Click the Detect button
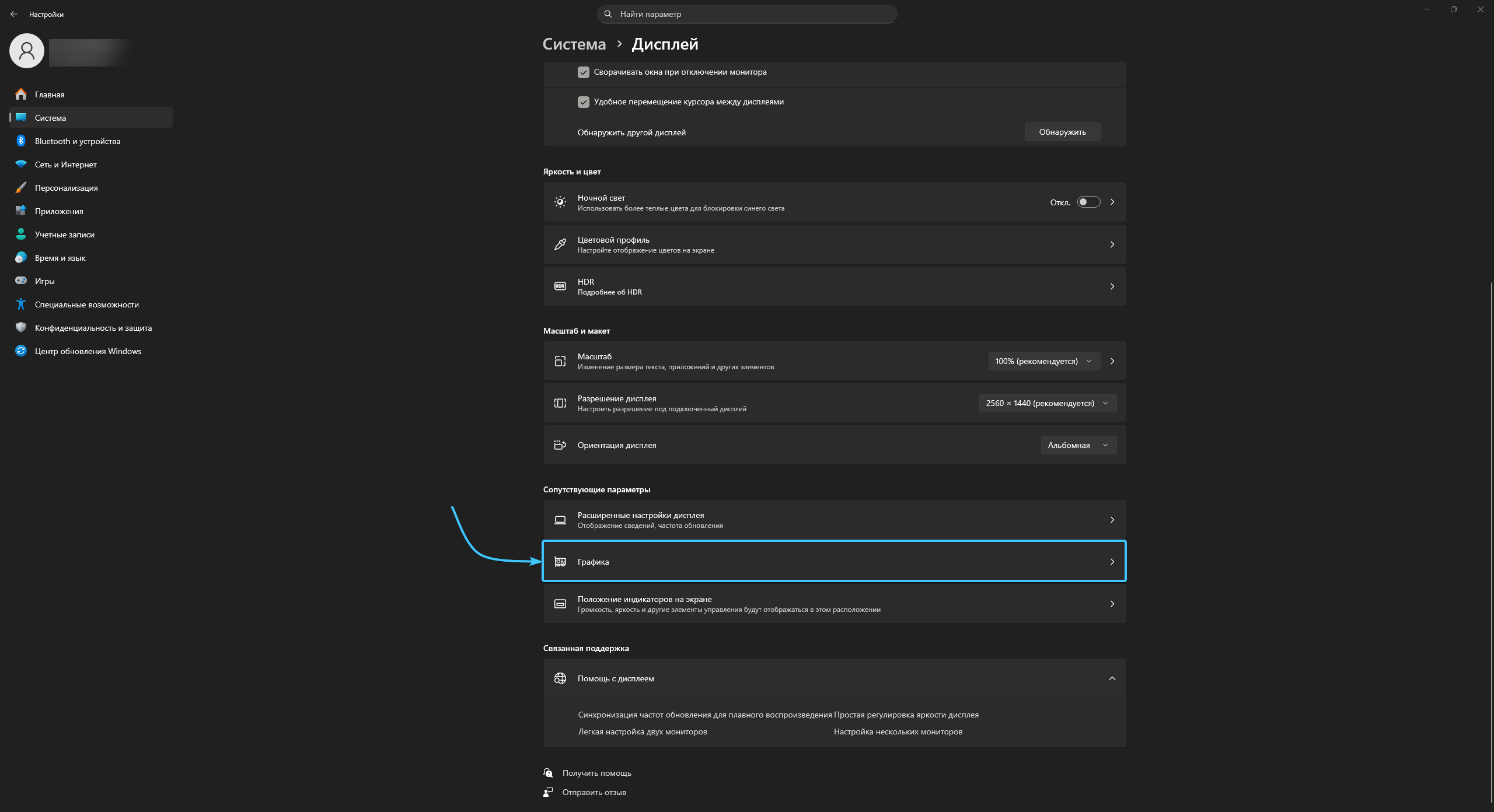 tap(1062, 132)
